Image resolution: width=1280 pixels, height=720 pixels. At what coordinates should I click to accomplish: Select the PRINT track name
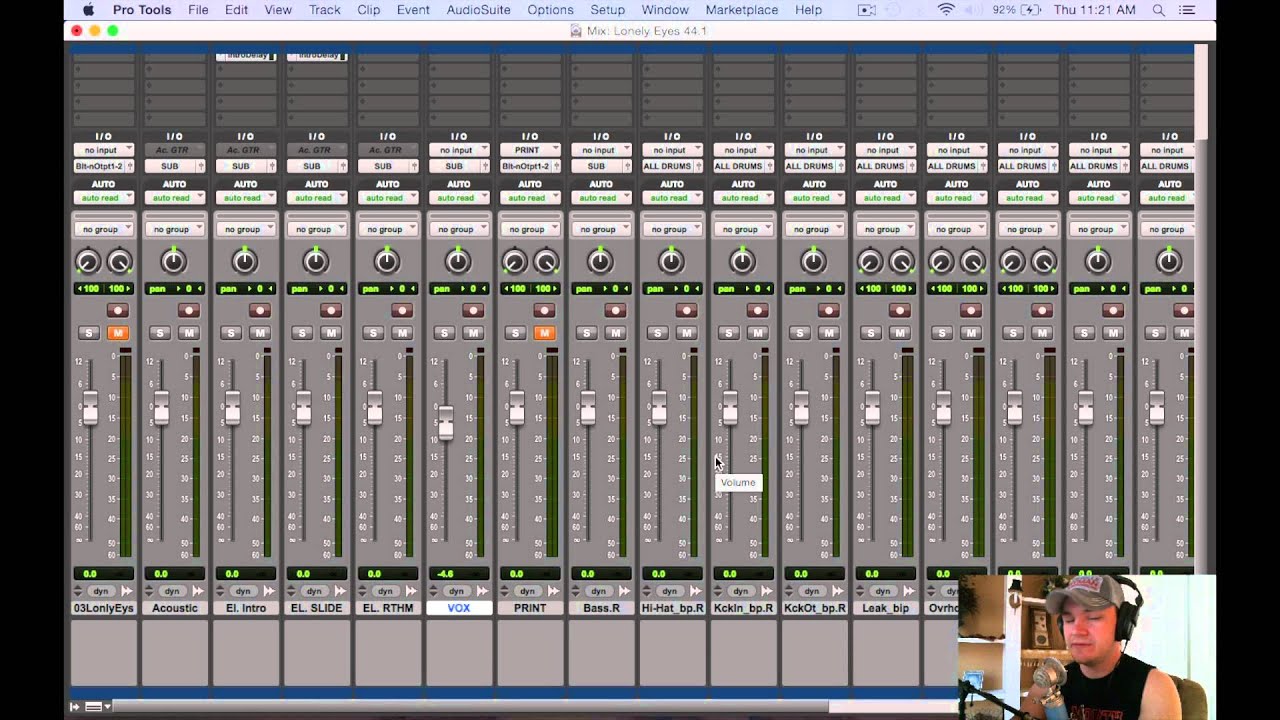click(529, 608)
